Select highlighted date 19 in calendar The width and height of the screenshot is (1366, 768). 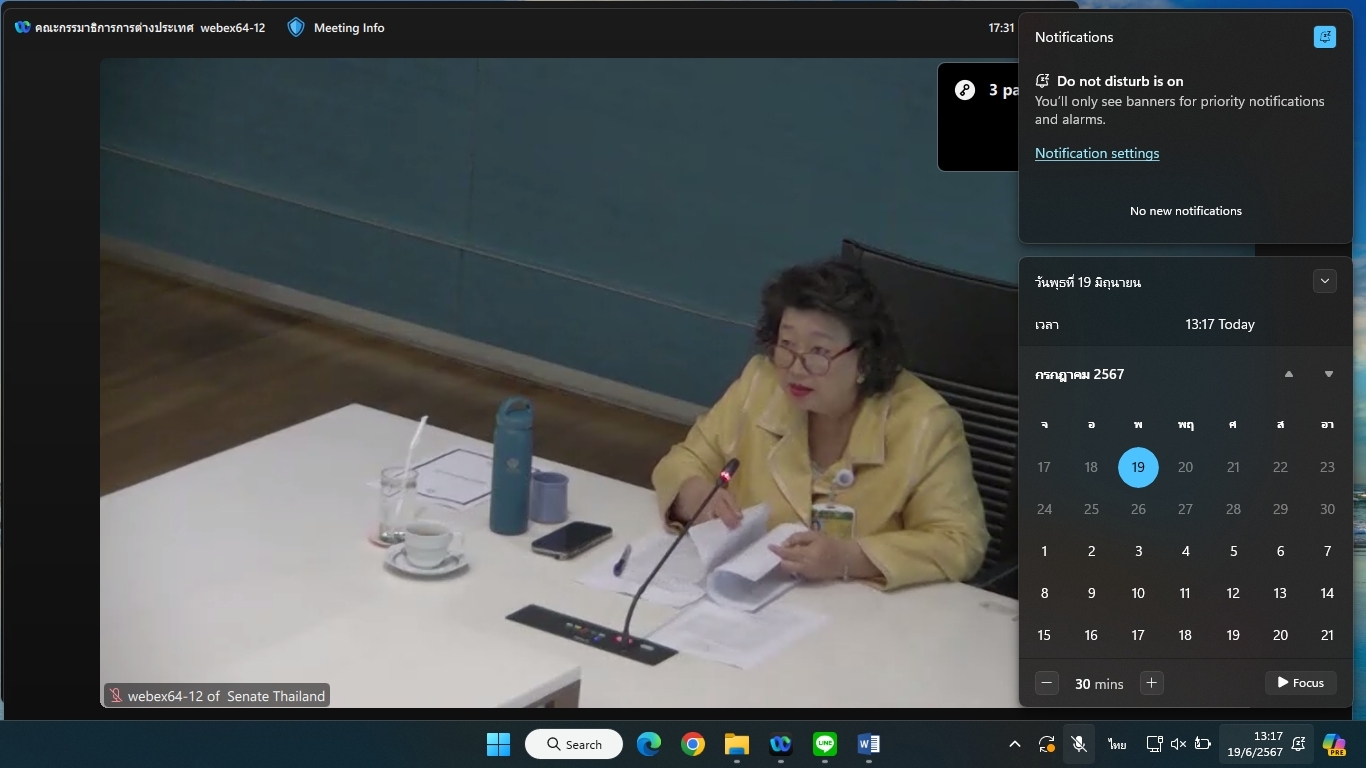1138,467
